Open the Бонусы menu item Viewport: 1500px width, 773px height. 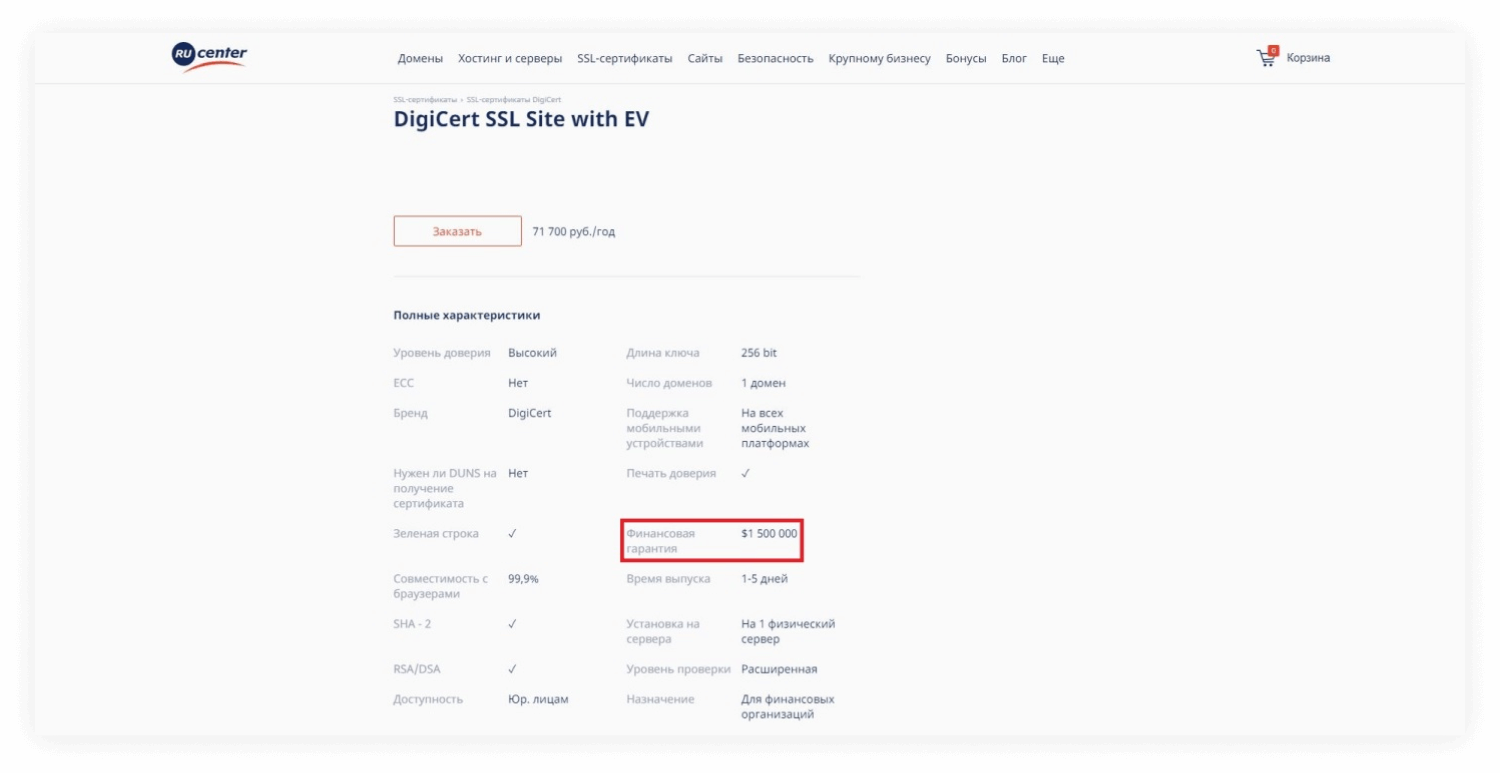(x=966, y=59)
